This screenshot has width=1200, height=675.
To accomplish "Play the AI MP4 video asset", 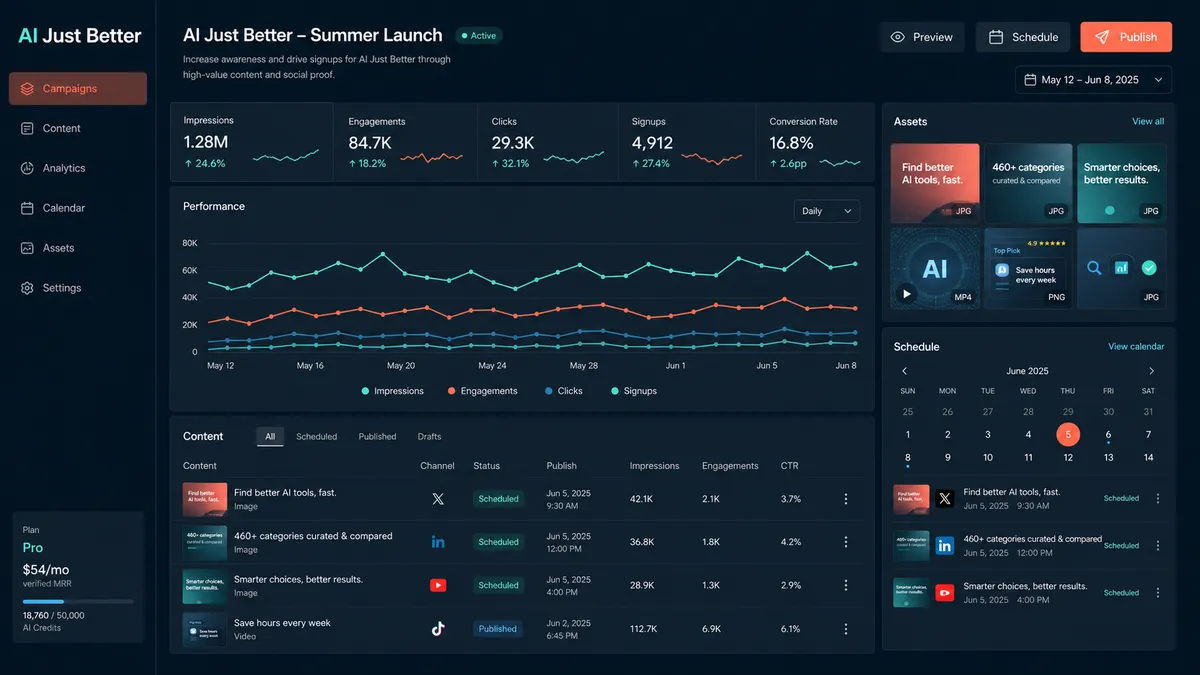I will [907, 294].
